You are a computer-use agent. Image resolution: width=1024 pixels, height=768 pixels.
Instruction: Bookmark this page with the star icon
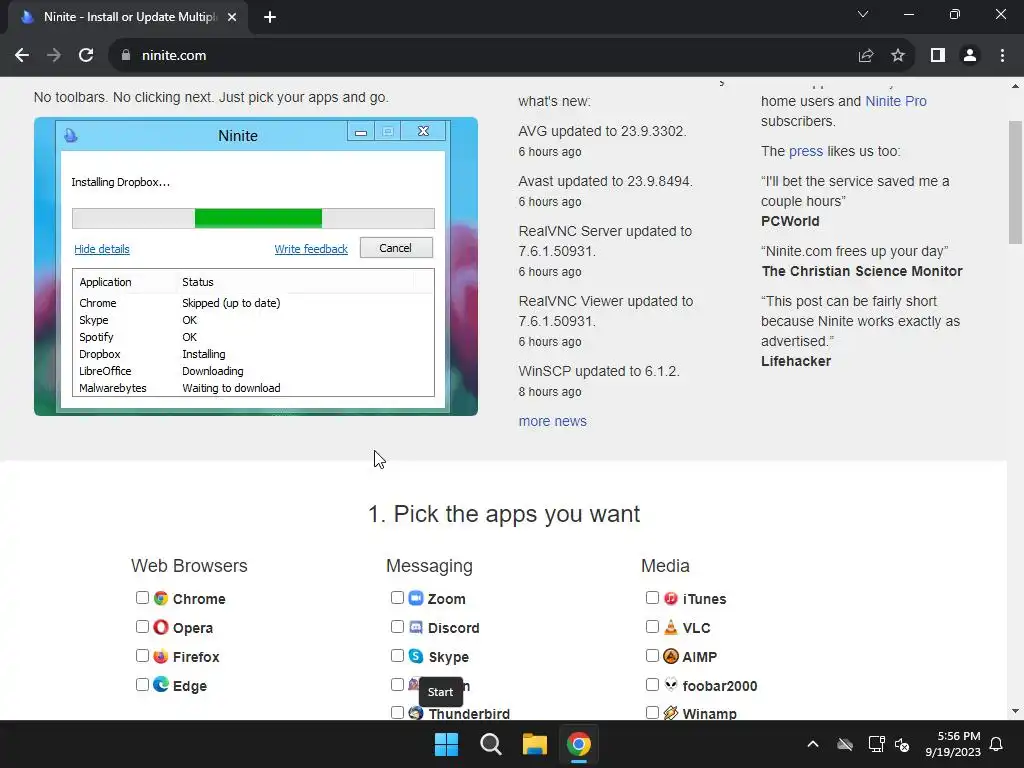tap(898, 56)
